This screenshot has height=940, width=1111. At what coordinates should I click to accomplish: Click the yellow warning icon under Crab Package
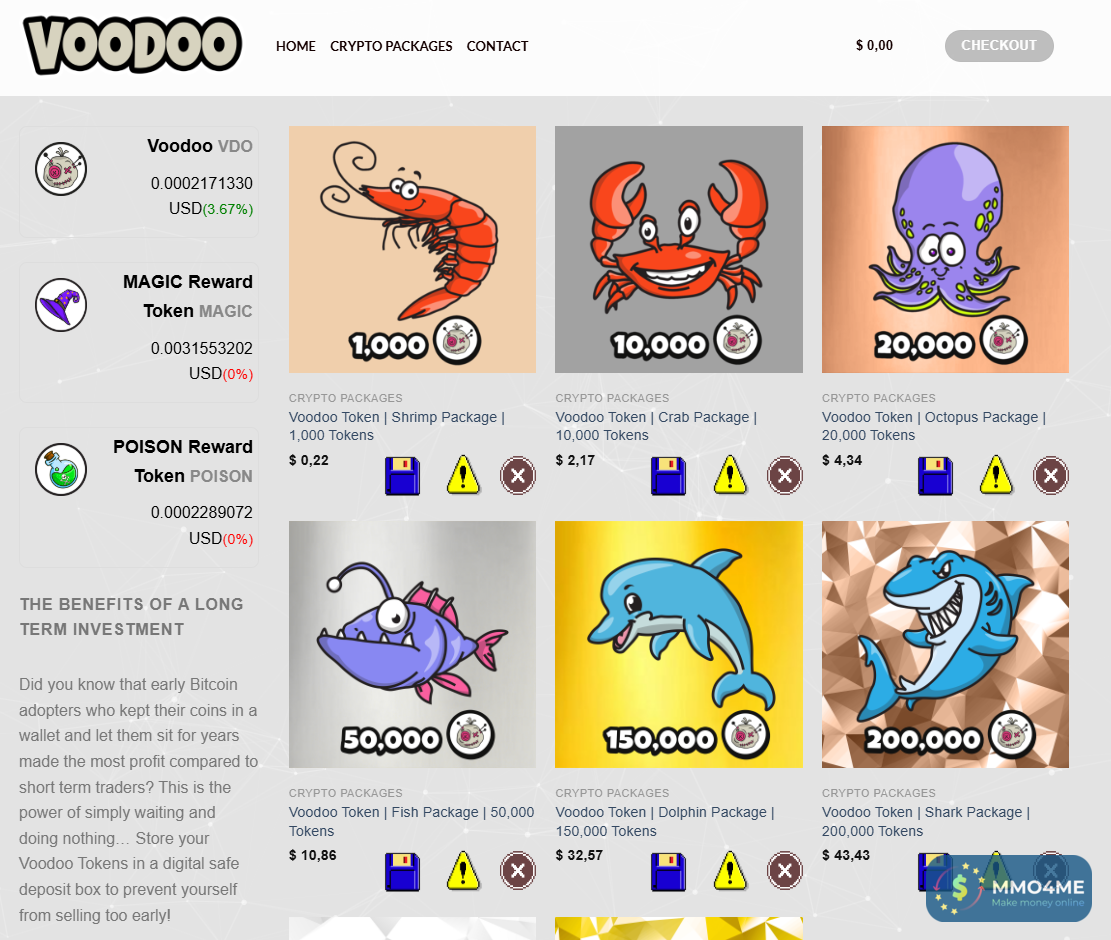click(730, 475)
